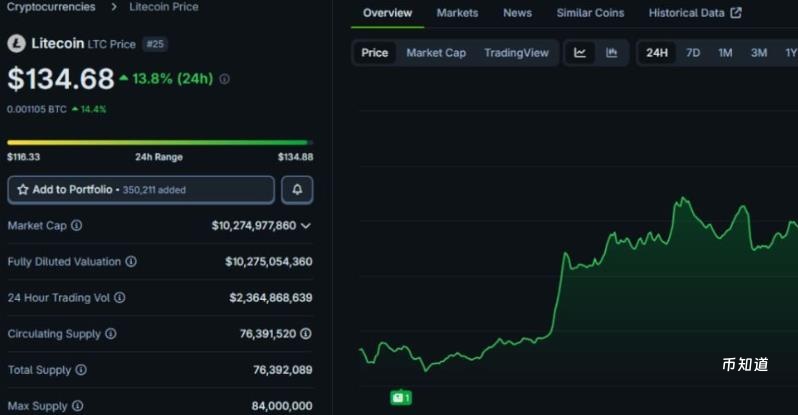
Task: Select the 3M time range
Action: tap(759, 53)
